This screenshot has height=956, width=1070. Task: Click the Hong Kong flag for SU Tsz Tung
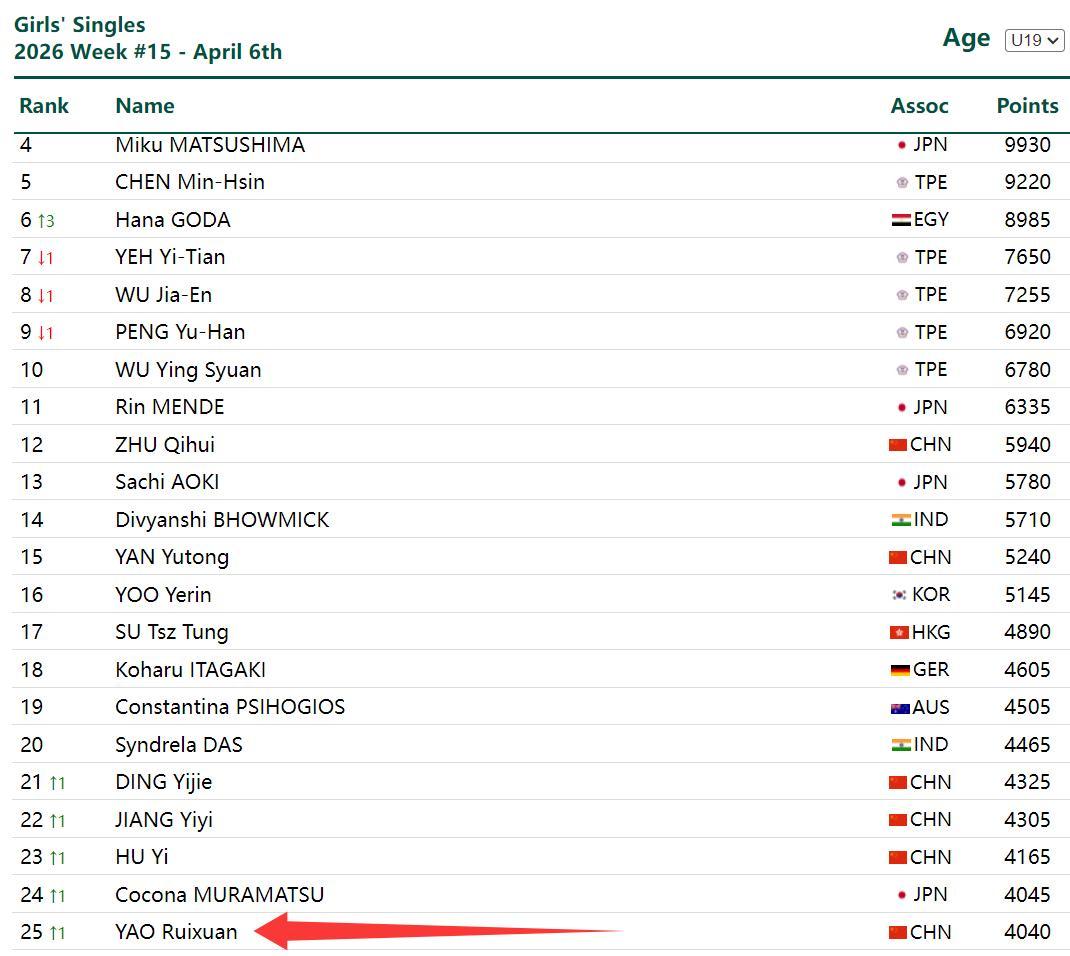898,632
